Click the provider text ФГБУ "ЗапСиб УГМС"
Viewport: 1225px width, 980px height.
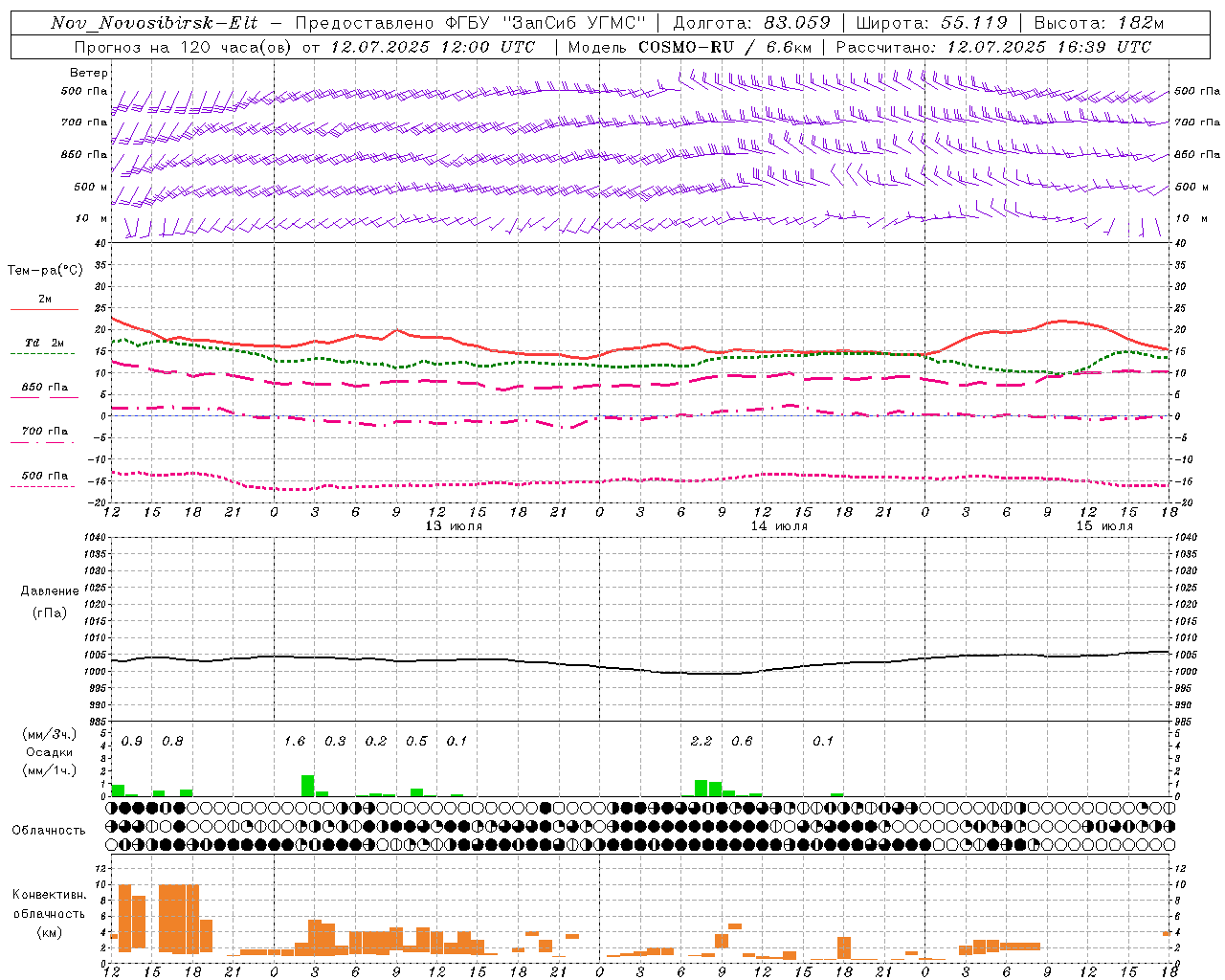[546, 23]
